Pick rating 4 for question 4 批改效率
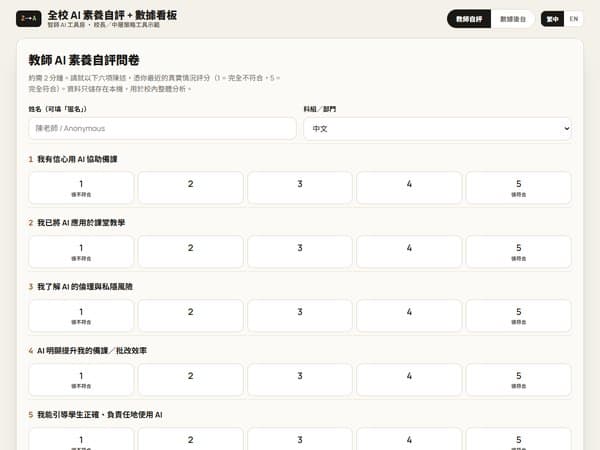The image size is (600, 450). (x=409, y=380)
